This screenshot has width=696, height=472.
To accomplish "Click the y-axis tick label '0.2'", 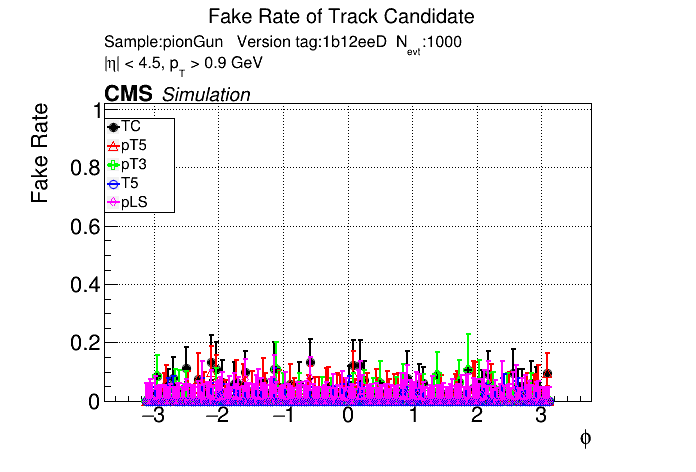I will point(85,343).
